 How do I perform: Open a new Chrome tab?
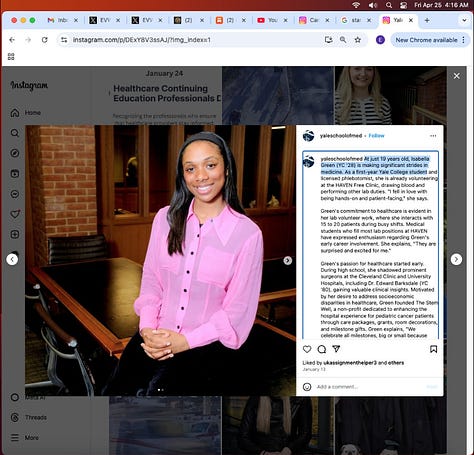pos(427,20)
